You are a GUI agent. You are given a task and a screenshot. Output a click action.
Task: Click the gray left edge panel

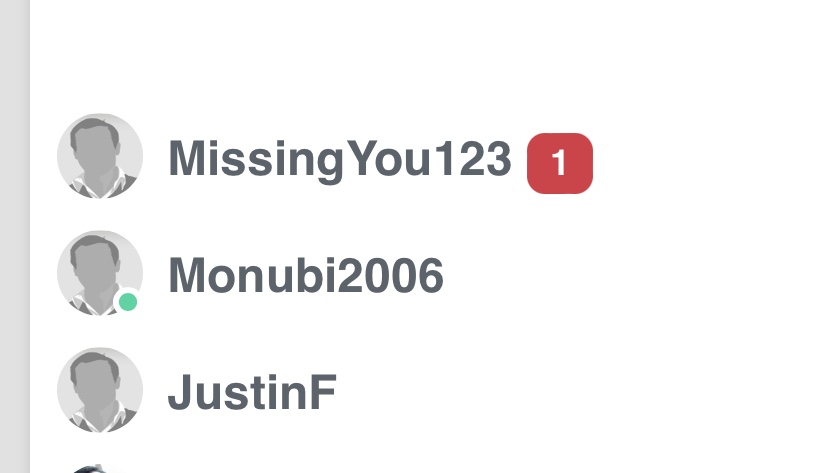[x=15, y=236]
